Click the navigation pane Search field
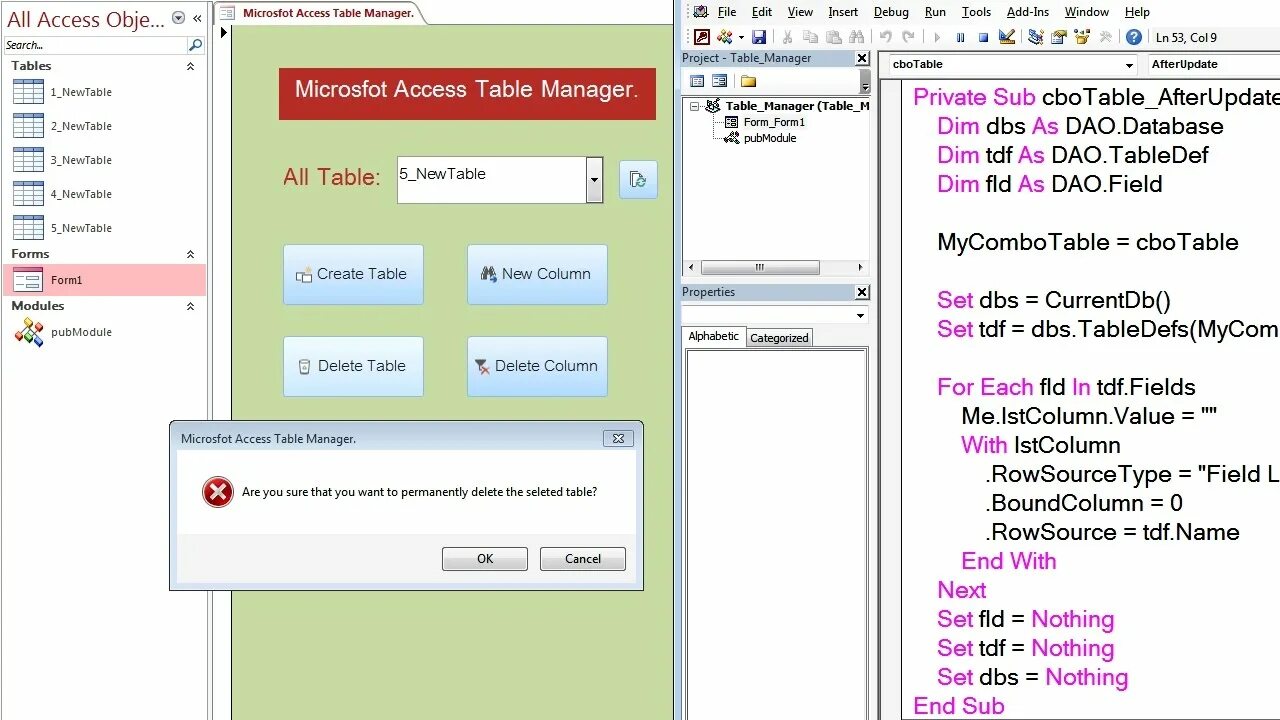This screenshot has width=1280, height=720. click(x=95, y=45)
